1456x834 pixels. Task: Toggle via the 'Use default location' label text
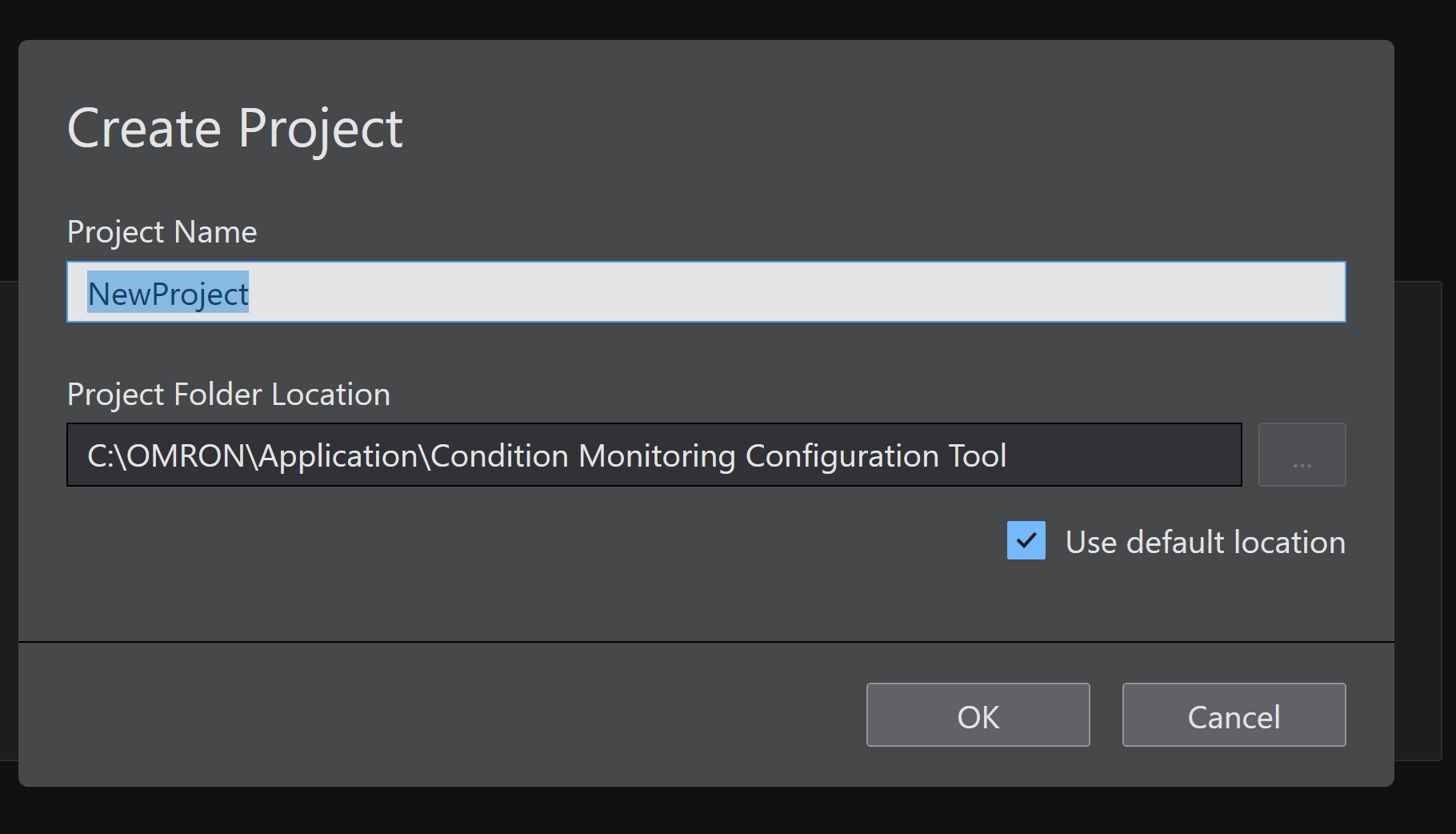[x=1204, y=543]
